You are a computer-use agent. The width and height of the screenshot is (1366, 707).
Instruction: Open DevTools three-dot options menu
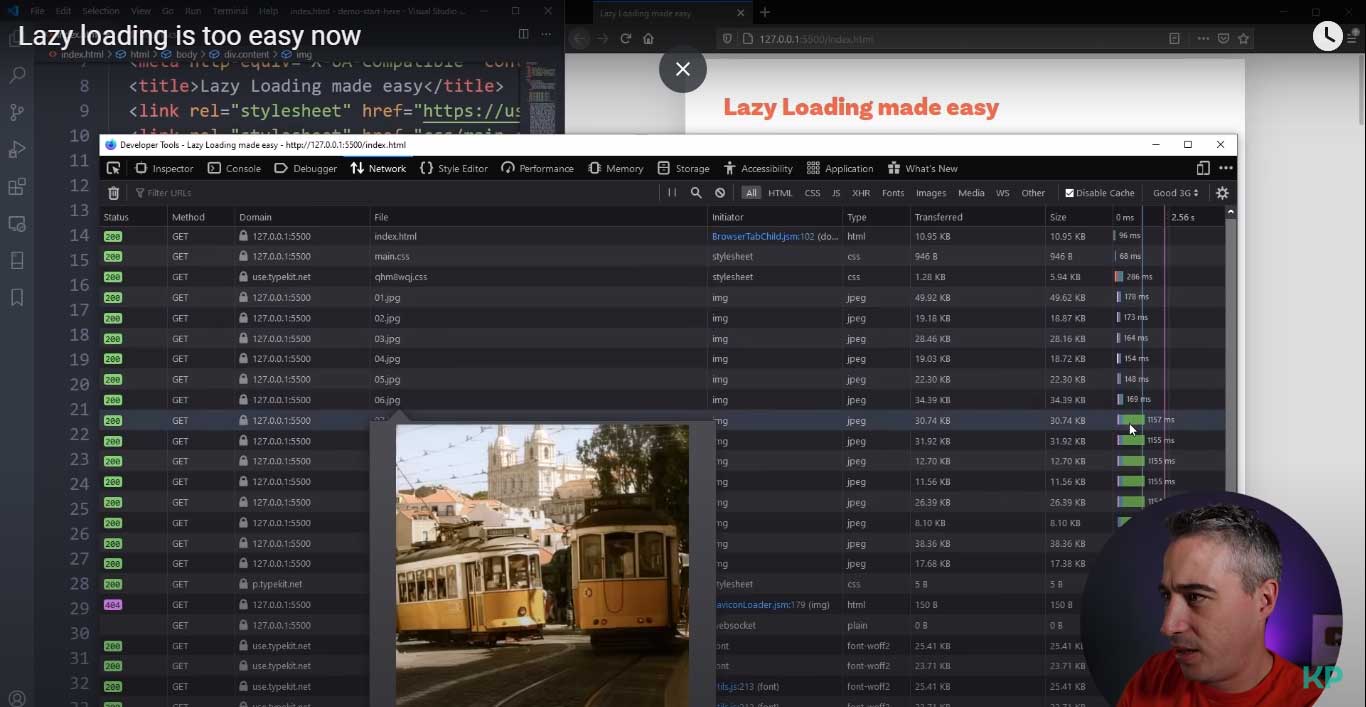(x=1225, y=168)
